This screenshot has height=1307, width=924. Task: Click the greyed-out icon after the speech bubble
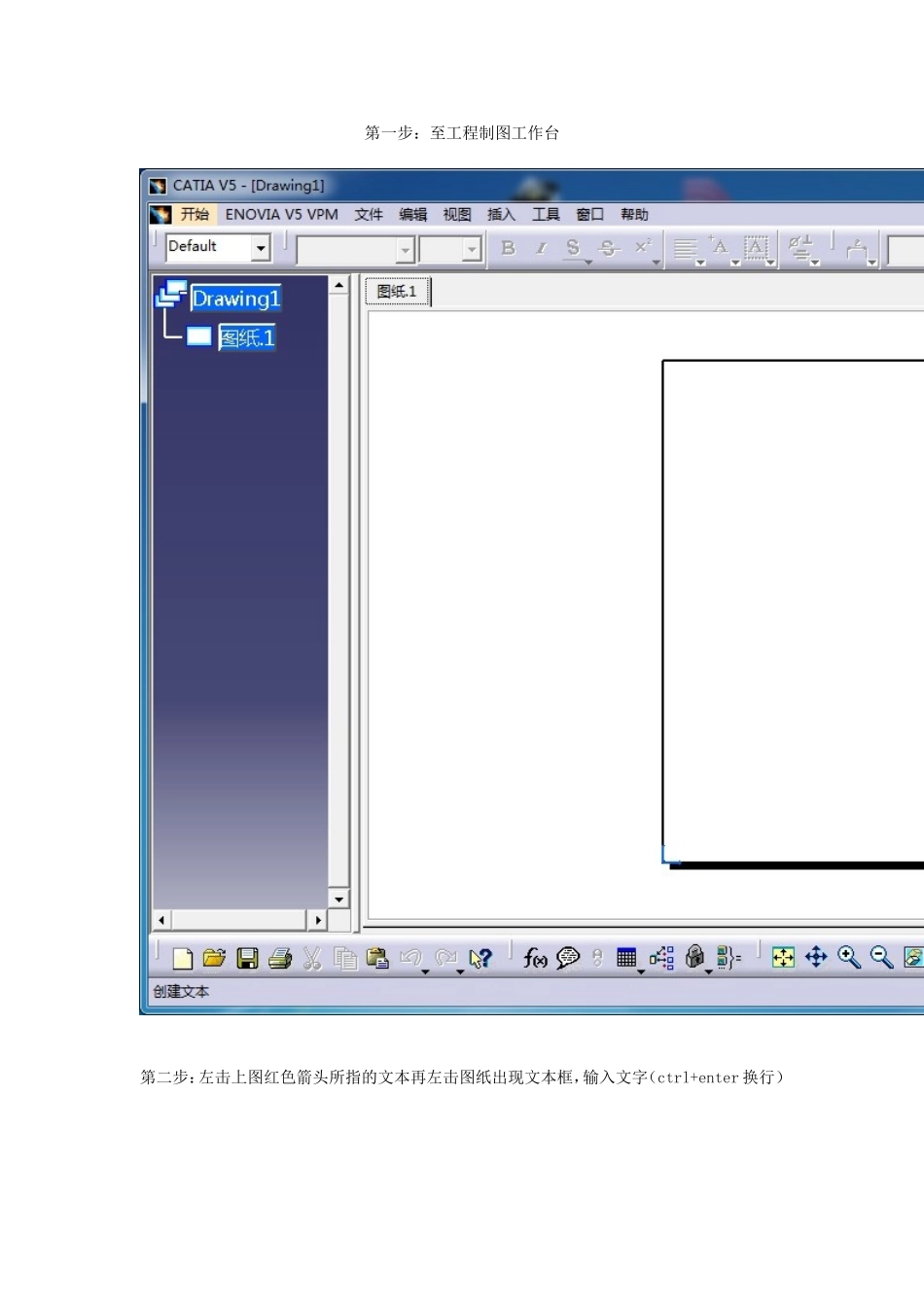click(597, 958)
